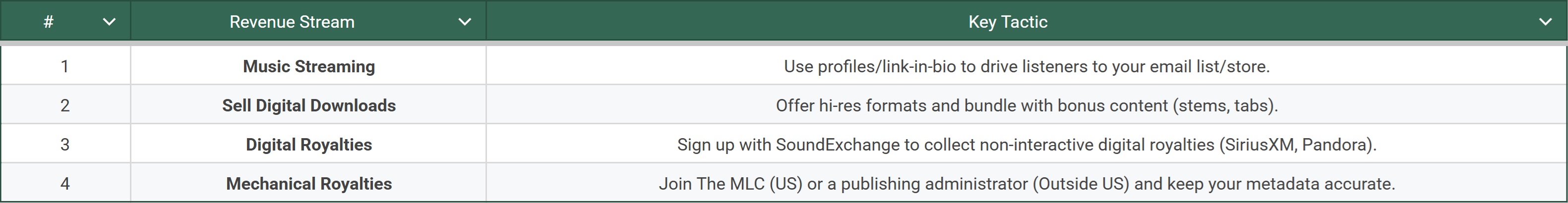The image size is (1568, 203).
Task: Click the link-in-bio email list tactic text
Action: coord(1026,66)
